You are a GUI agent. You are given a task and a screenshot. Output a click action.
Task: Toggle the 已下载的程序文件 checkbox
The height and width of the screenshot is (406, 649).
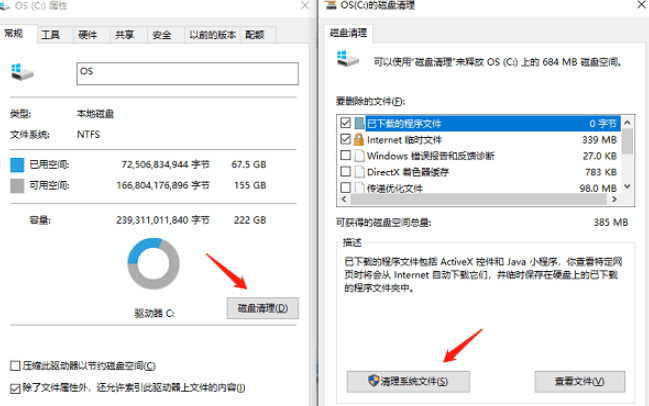pyautogui.click(x=345, y=123)
